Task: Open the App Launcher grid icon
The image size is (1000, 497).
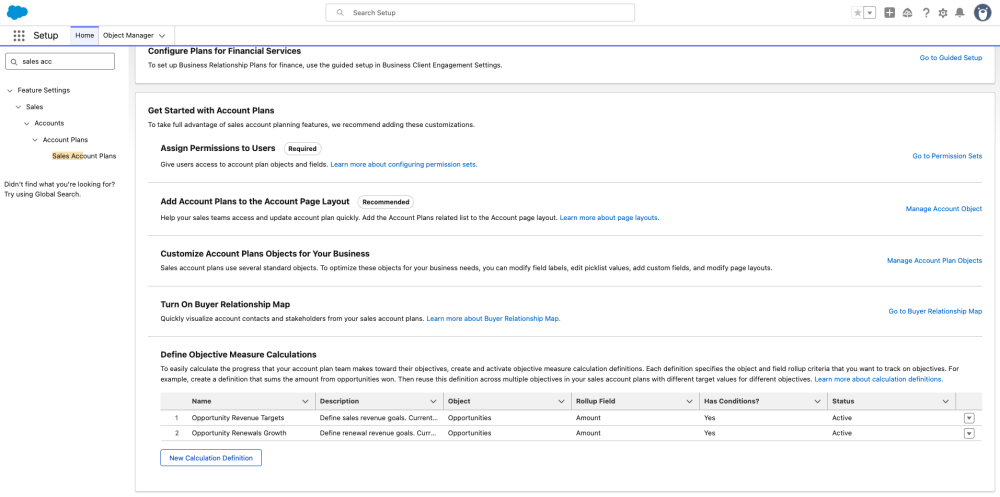Action: [x=19, y=36]
